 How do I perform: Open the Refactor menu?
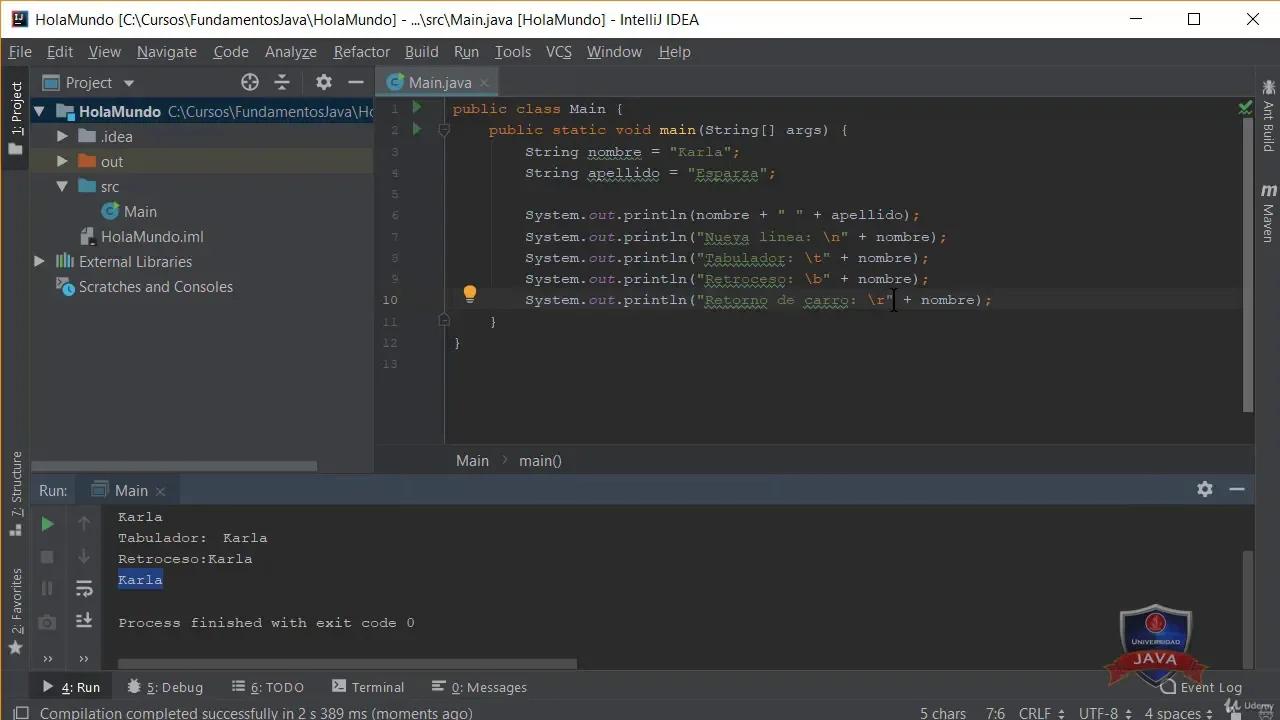click(361, 51)
